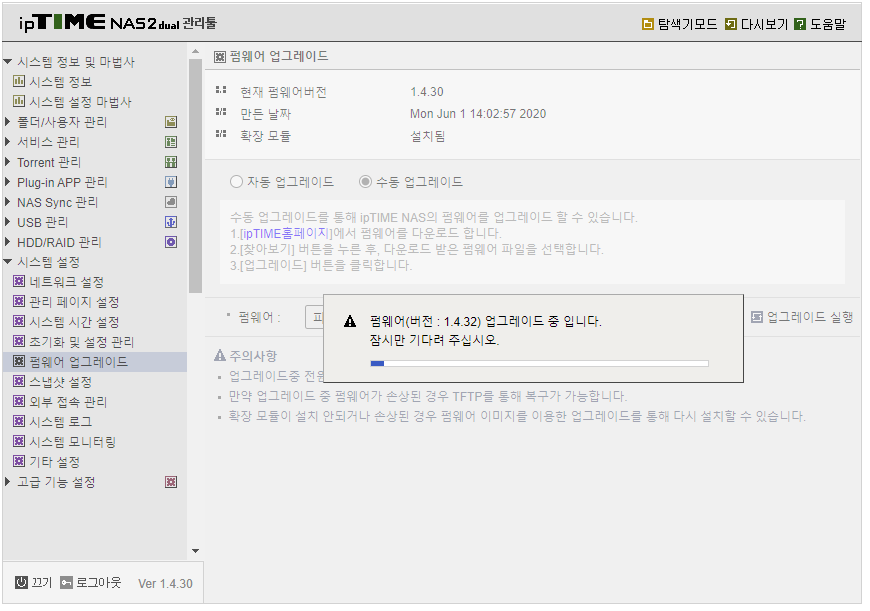Screen dimensions: 870x611
Task: Click the 업그레이드 실행 button
Action: [x=802, y=317]
